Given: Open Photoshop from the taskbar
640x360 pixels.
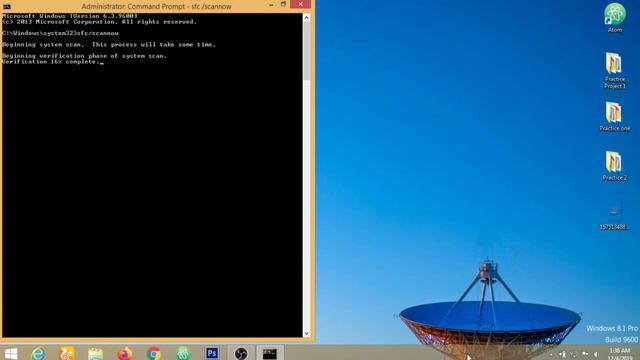Looking at the screenshot, I should click(x=212, y=353).
